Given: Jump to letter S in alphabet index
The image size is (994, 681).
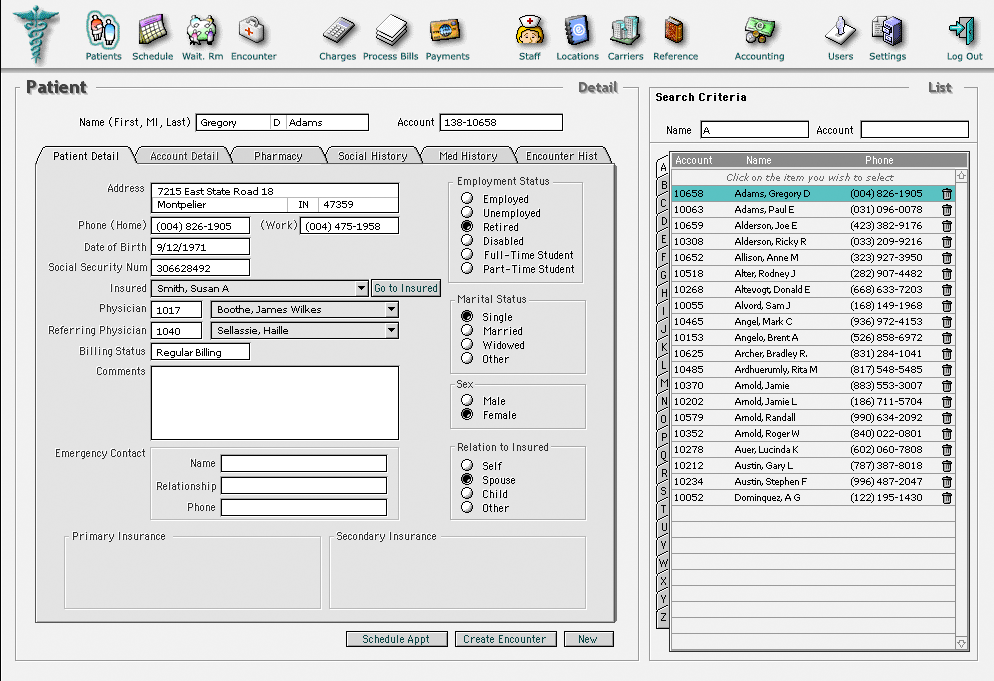Looking at the screenshot, I should tap(664, 491).
